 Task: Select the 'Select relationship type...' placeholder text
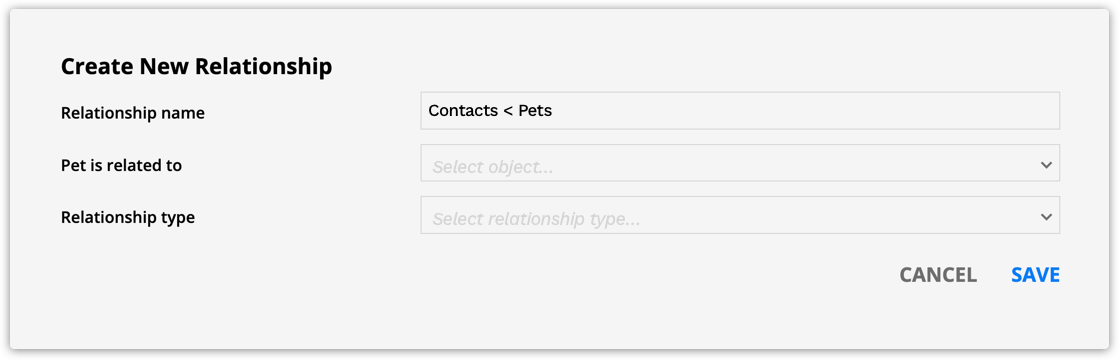536,219
